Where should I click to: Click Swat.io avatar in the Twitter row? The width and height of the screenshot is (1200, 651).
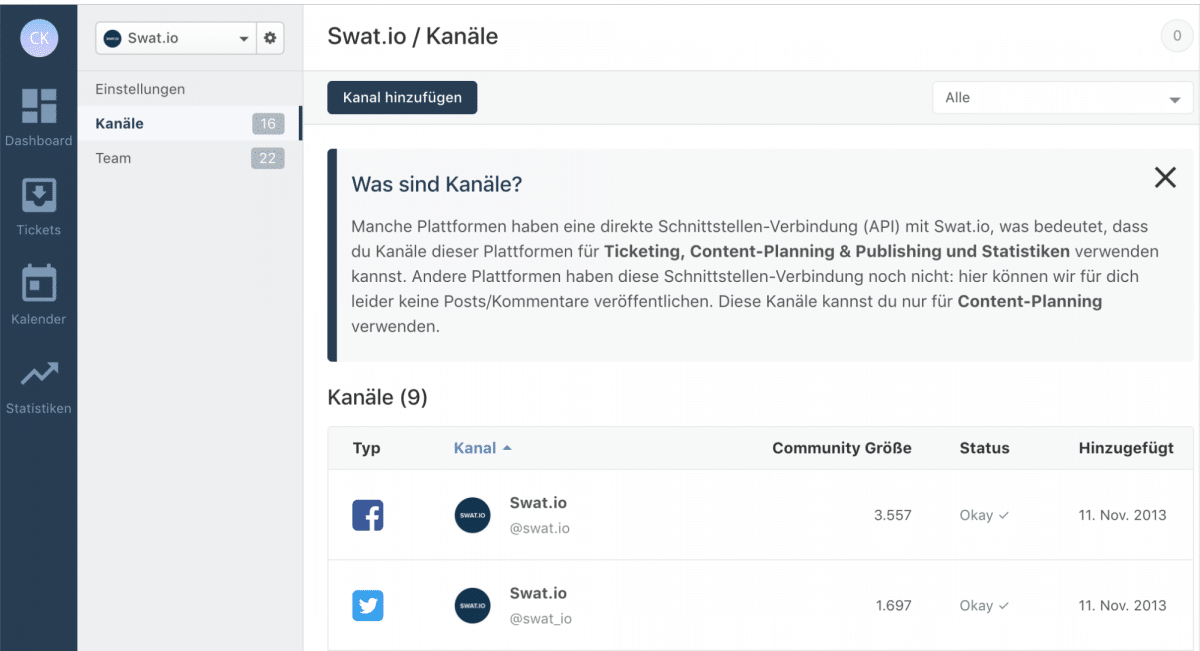pyautogui.click(x=472, y=605)
